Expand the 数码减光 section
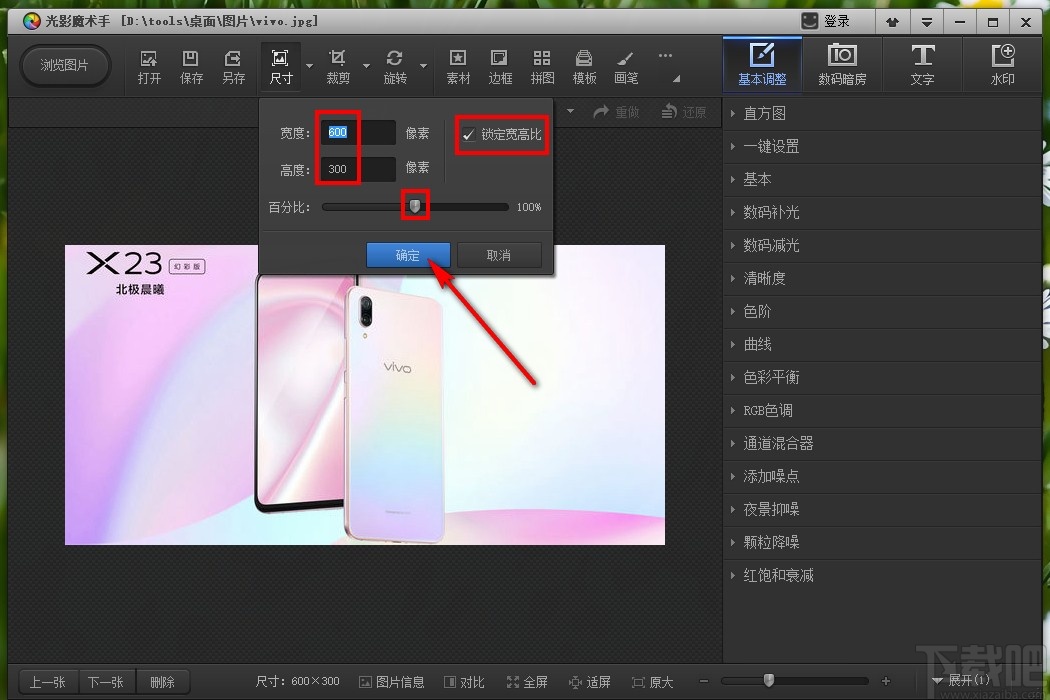 (882, 245)
